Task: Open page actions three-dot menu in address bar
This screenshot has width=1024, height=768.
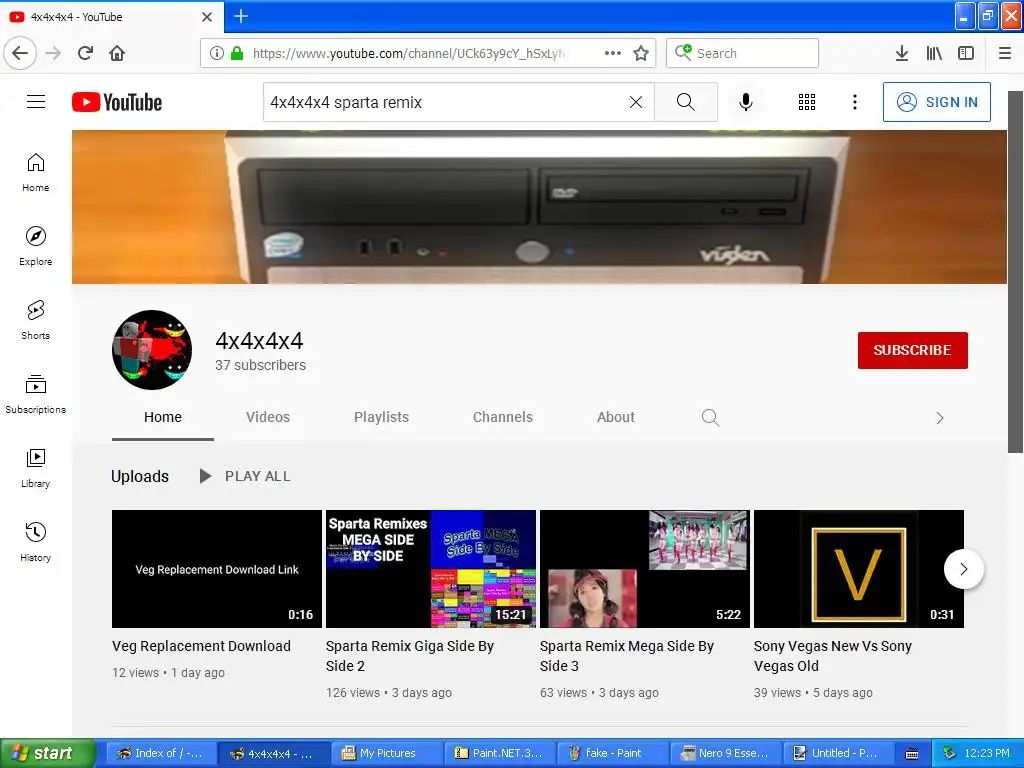Action: click(613, 53)
